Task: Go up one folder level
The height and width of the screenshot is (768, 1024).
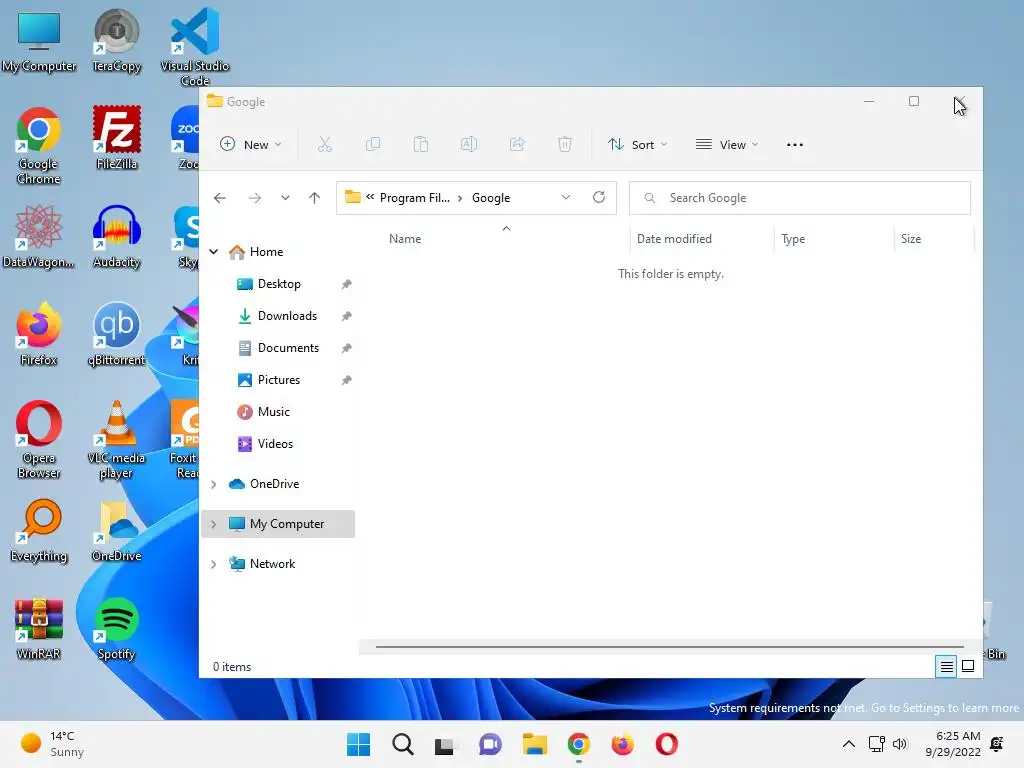Action: (x=314, y=198)
